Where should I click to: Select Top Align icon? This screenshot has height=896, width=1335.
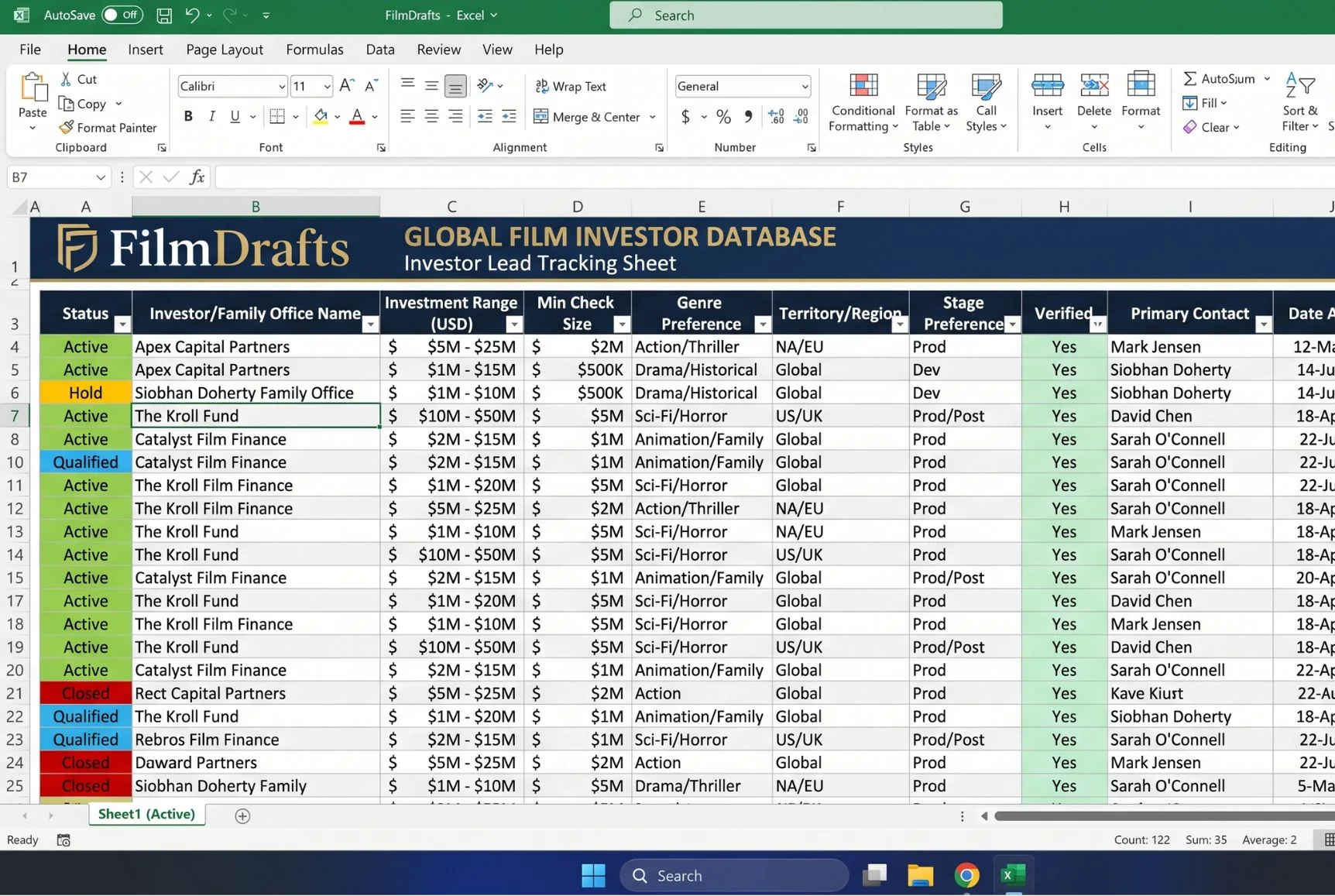point(407,85)
